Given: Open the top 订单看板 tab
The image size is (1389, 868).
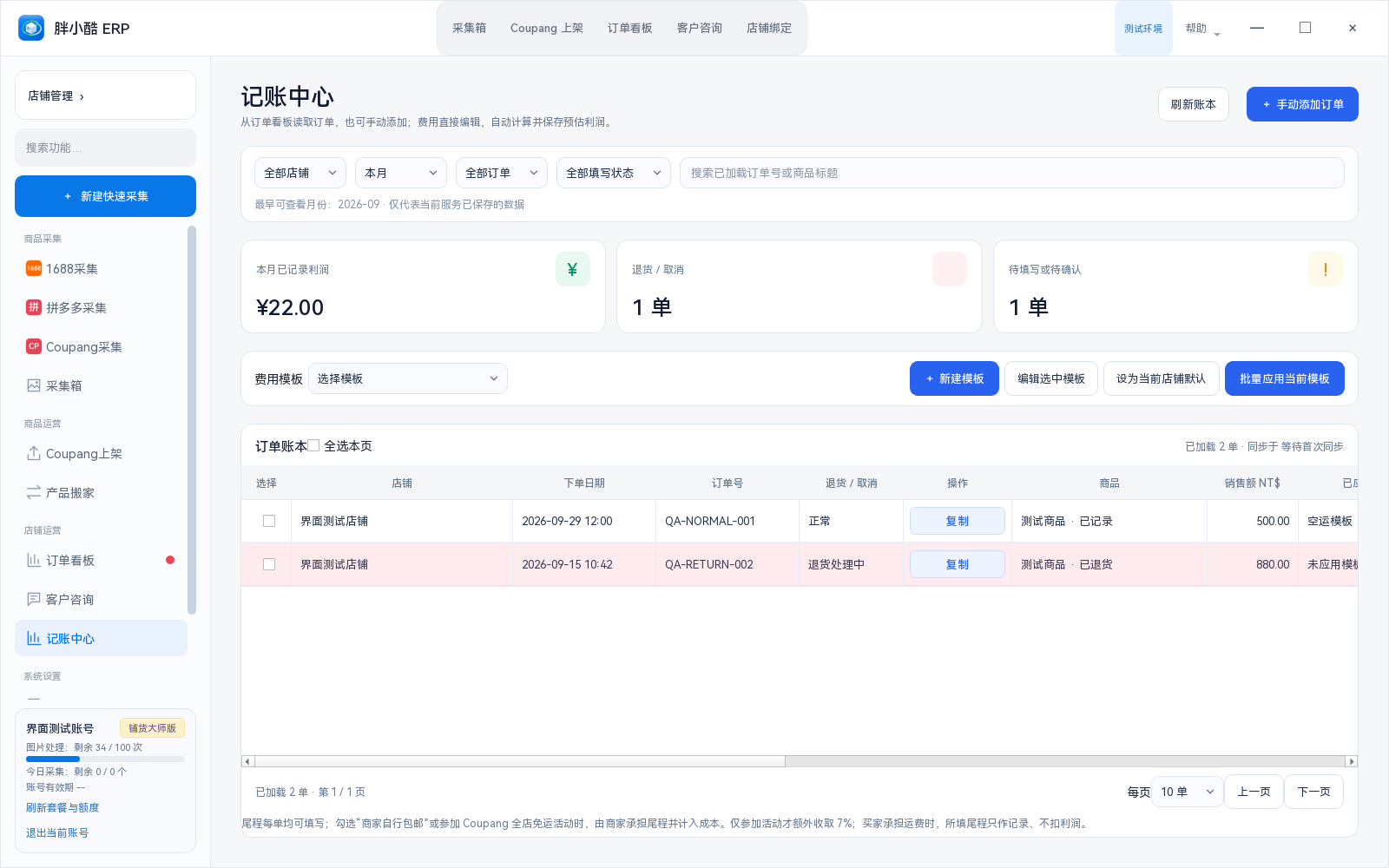Looking at the screenshot, I should (x=630, y=28).
